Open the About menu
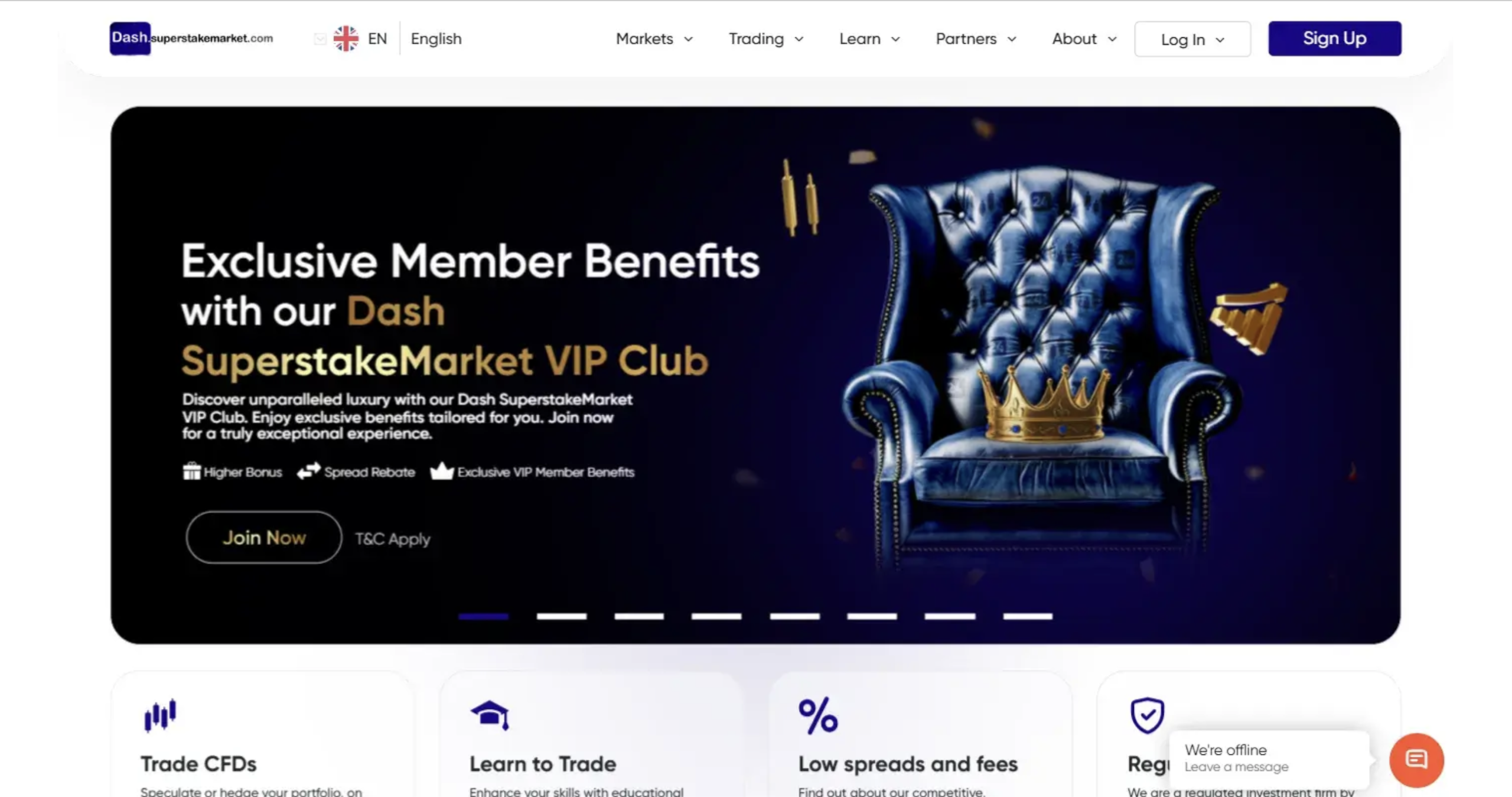Image resolution: width=1512 pixels, height=797 pixels. pos(1084,39)
